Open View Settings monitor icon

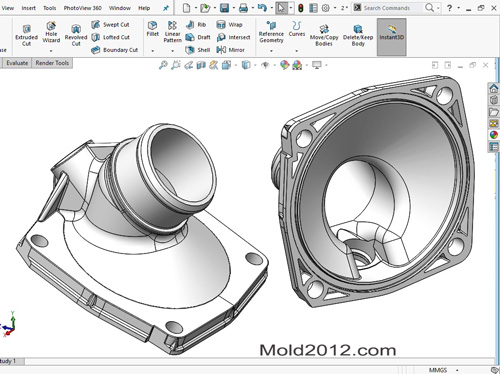(316, 65)
